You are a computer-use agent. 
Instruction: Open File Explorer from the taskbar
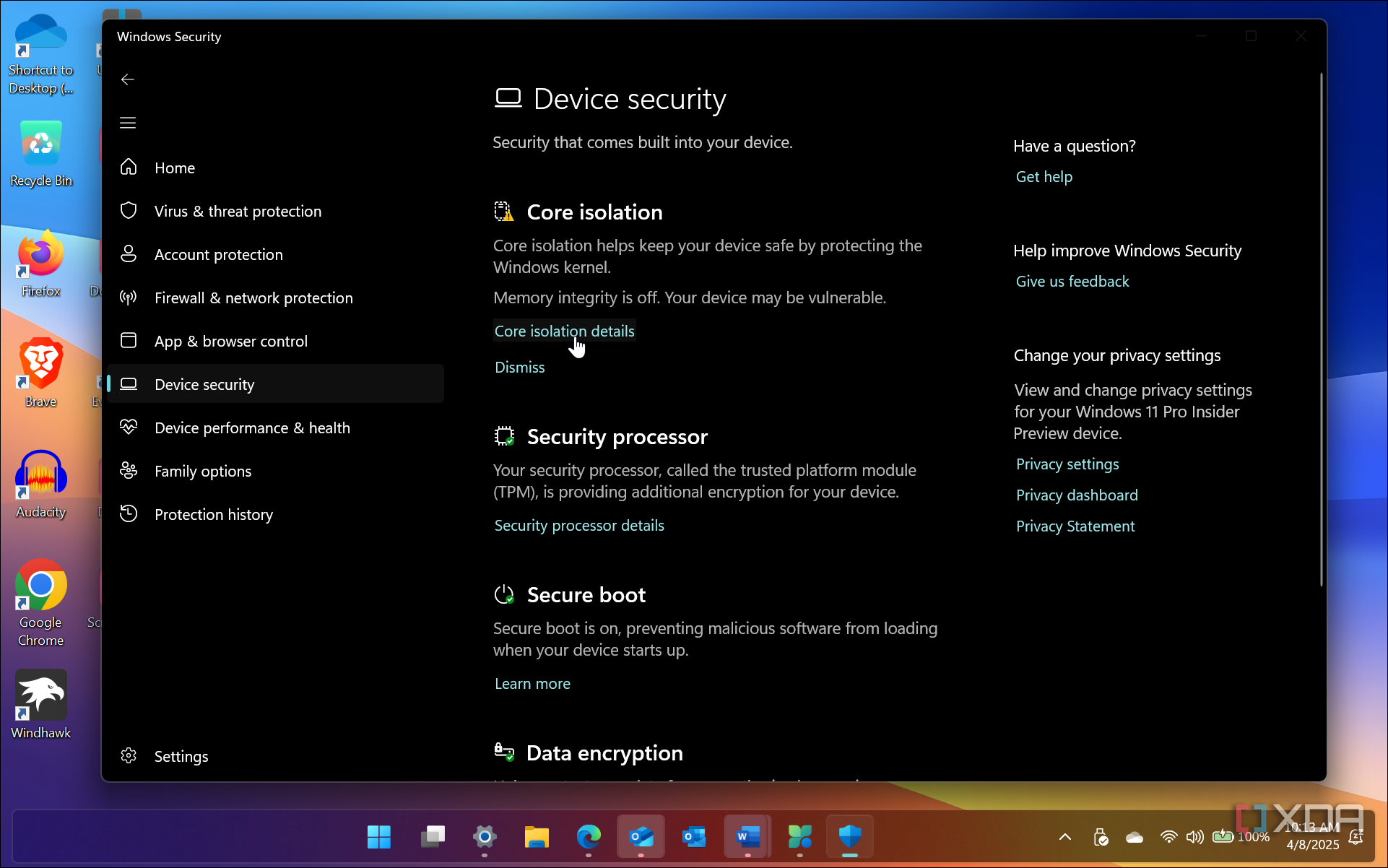click(537, 837)
